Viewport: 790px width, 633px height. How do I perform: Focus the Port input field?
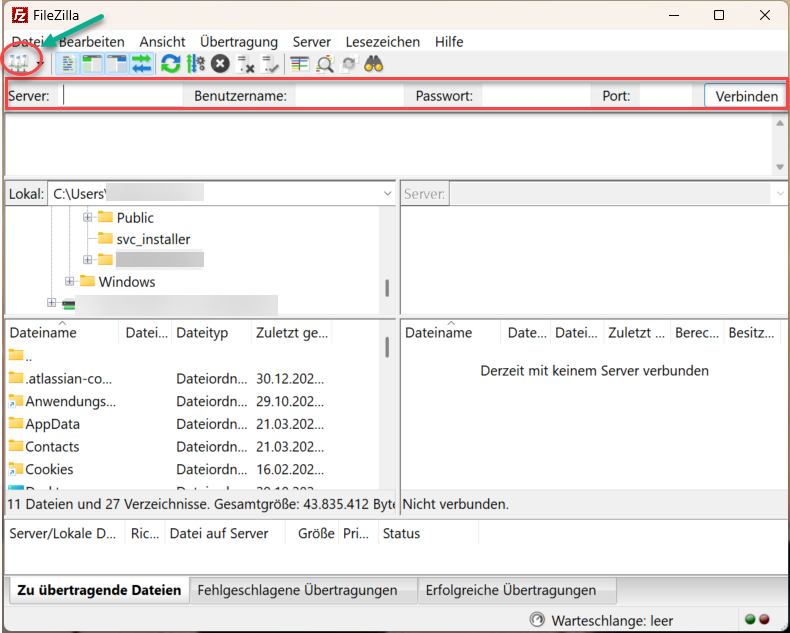pos(666,95)
